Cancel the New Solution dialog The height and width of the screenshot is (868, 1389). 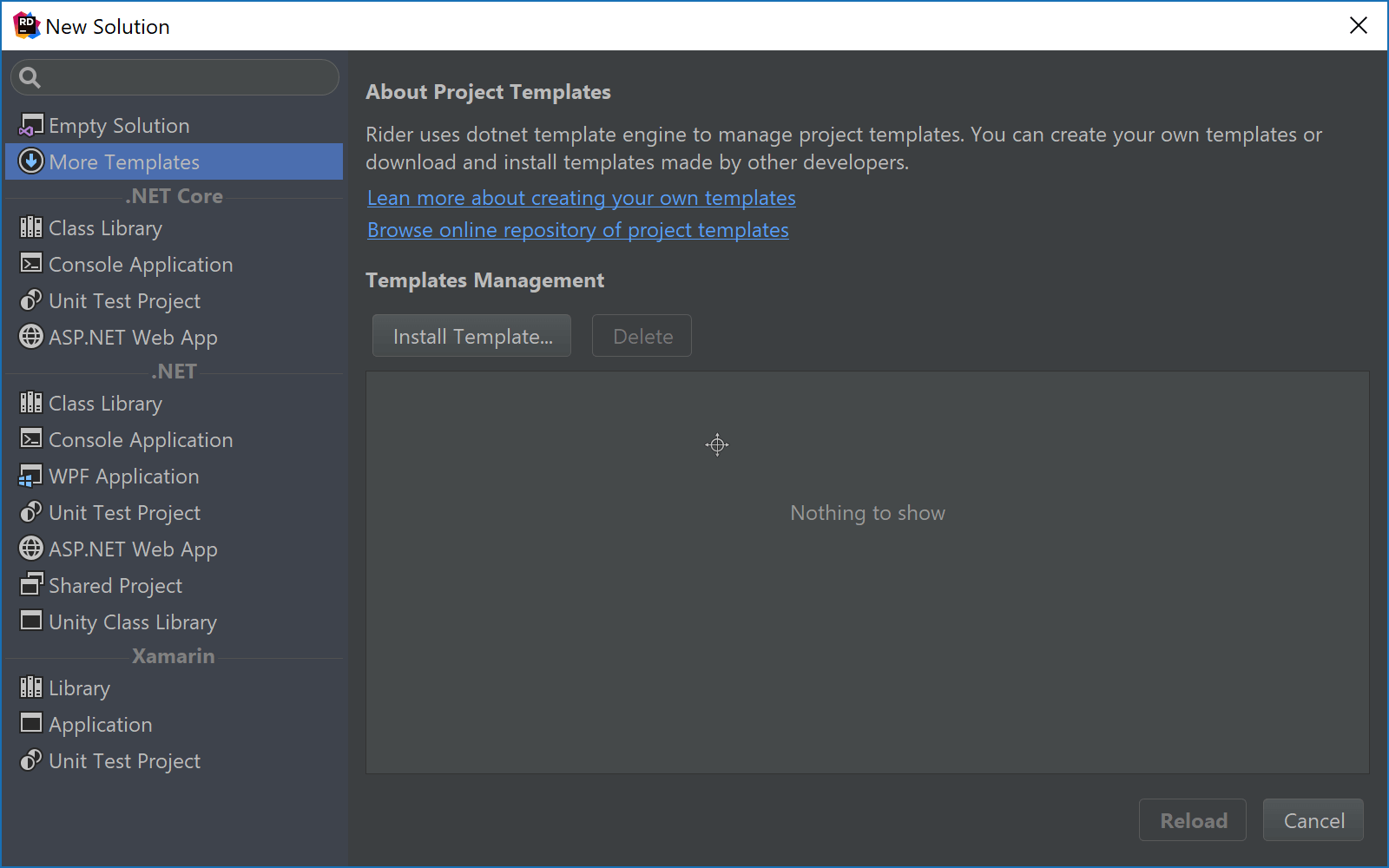[1313, 820]
